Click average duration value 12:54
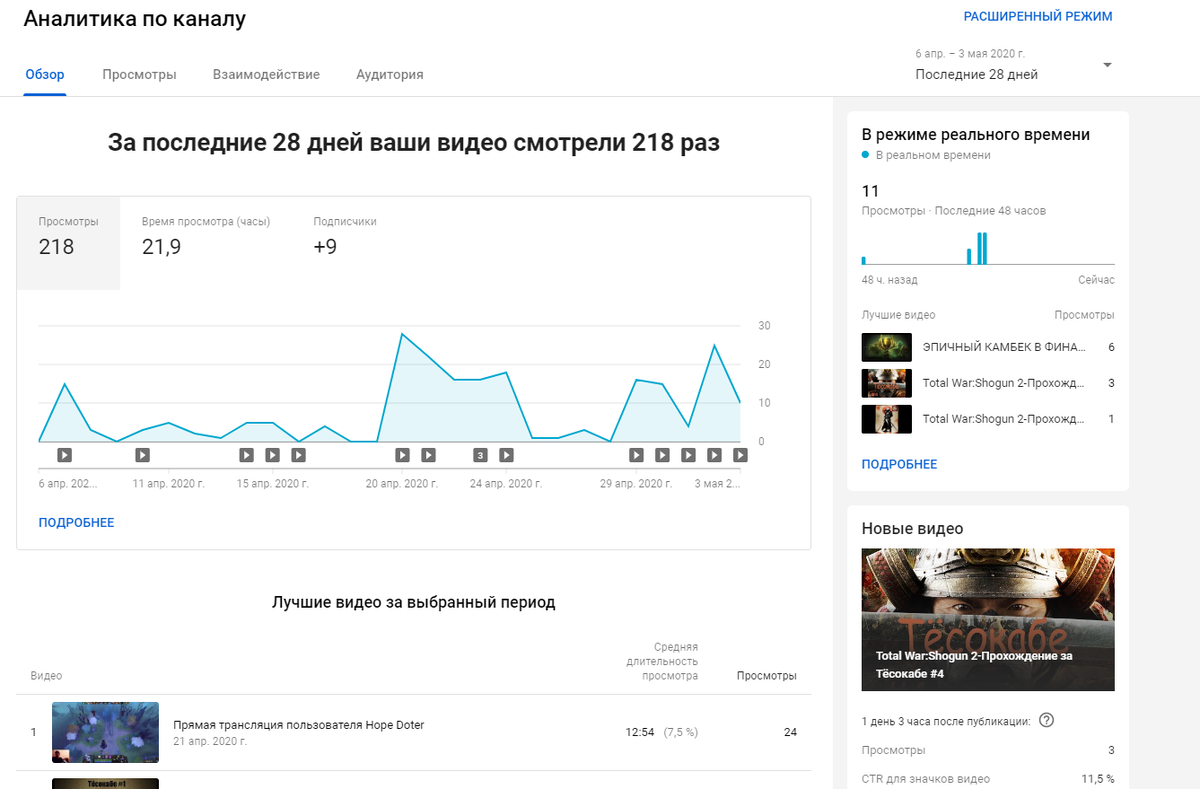 click(640, 732)
